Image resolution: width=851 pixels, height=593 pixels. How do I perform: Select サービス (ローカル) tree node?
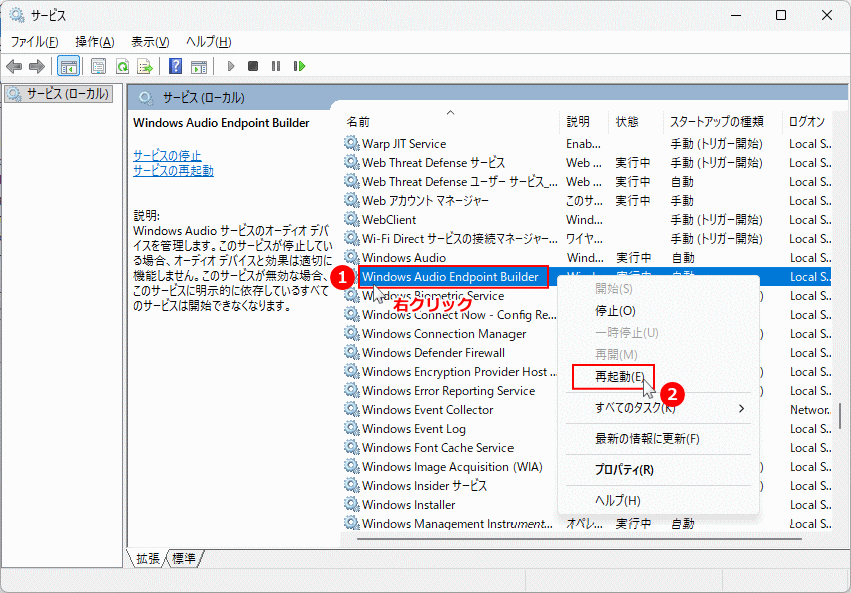[59, 94]
